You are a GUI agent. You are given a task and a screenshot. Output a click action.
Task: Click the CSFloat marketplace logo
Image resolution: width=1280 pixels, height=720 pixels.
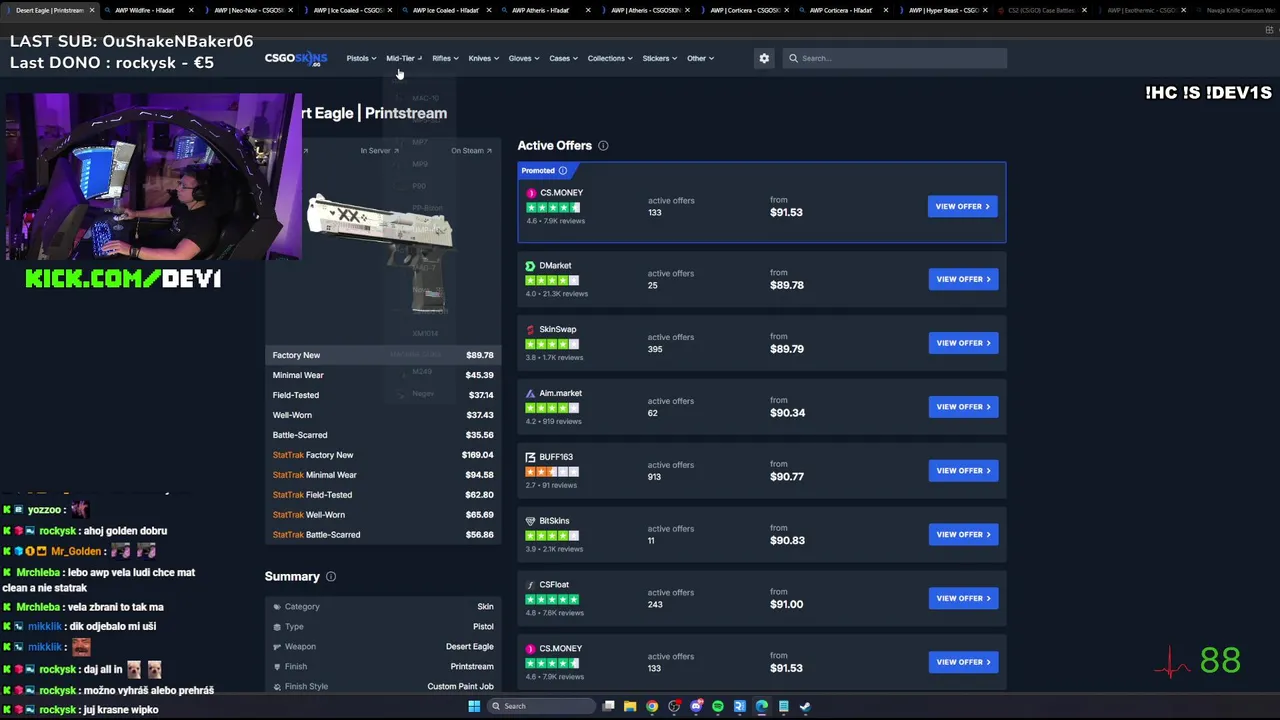pyautogui.click(x=530, y=585)
